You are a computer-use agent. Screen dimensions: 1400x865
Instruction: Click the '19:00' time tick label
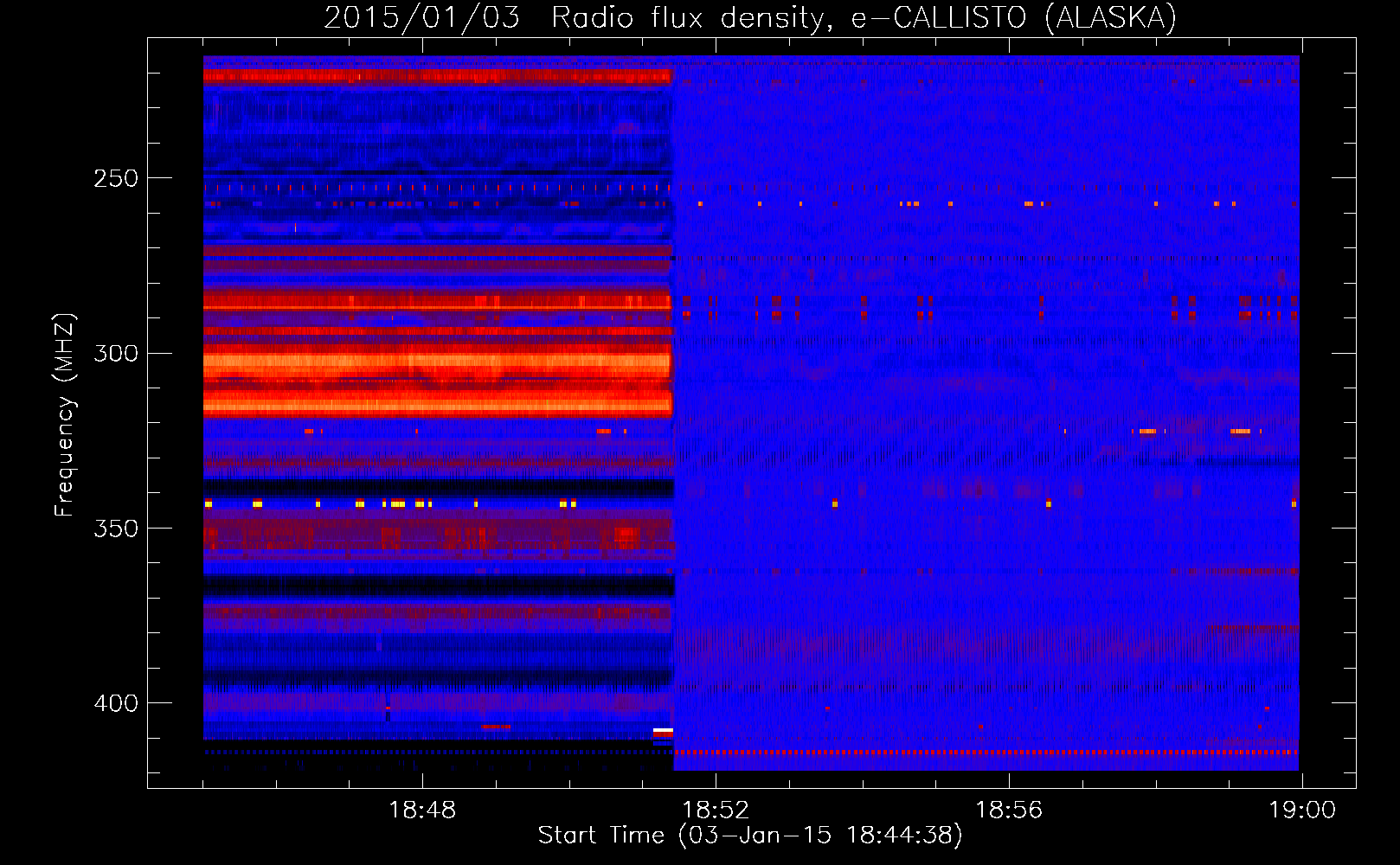tap(1302, 811)
